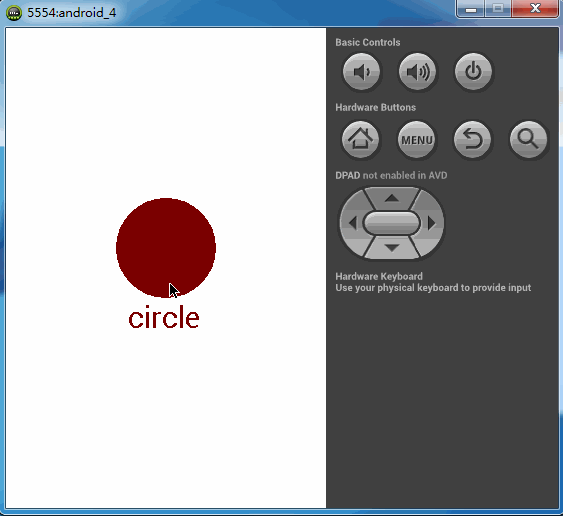Tap the back arrow hardware button
Image resolution: width=563 pixels, height=516 pixels.
click(472, 140)
